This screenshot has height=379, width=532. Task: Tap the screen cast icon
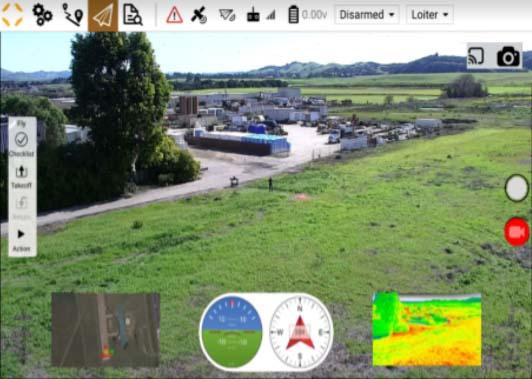(476, 56)
